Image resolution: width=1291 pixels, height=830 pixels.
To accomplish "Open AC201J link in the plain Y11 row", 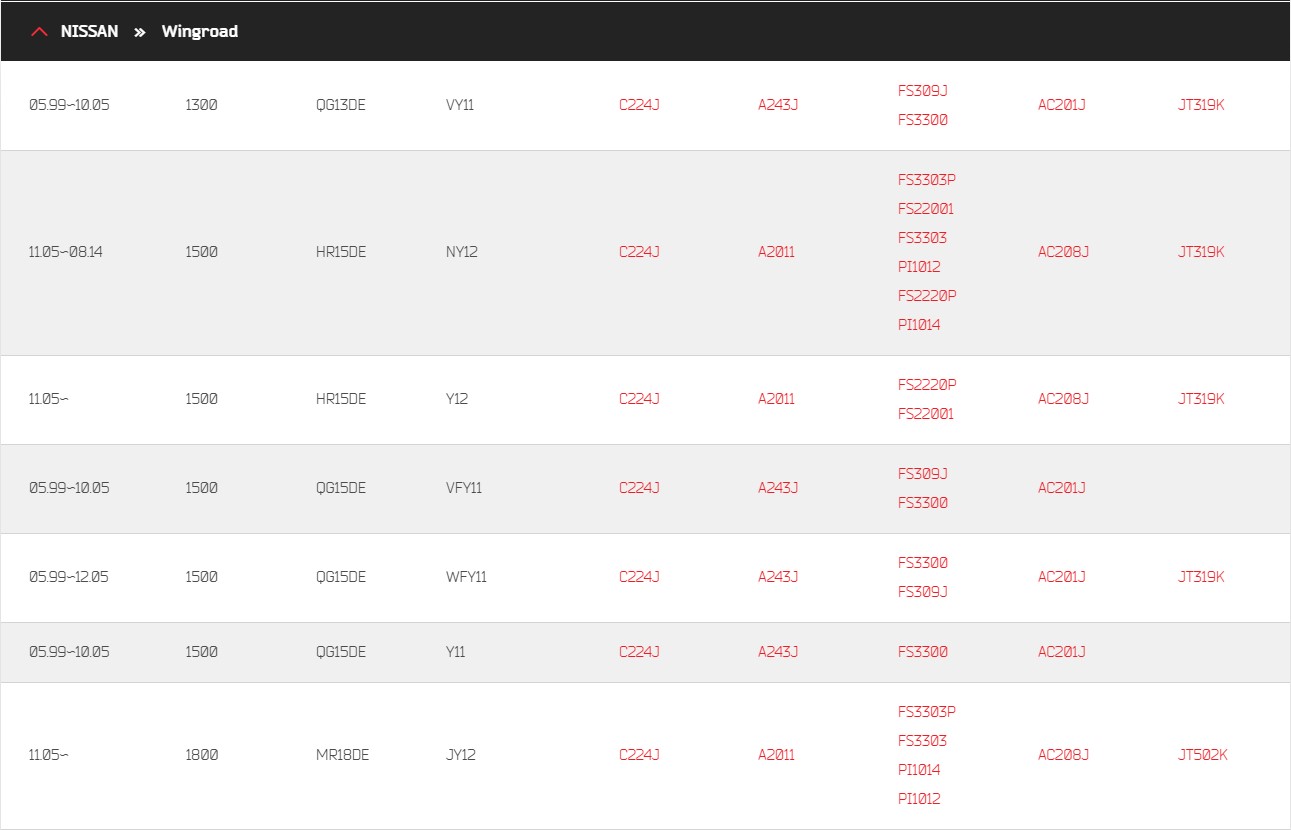I will coord(1062,652).
